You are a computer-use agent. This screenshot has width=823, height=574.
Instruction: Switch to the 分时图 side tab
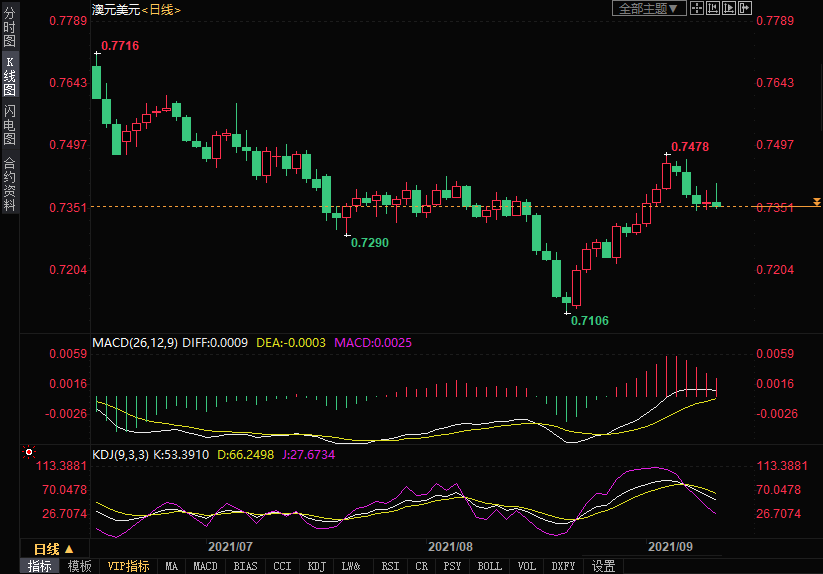9,28
